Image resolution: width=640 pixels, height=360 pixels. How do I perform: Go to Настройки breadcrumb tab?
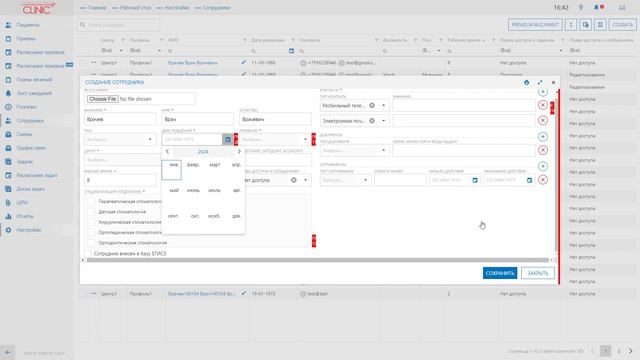[177, 8]
